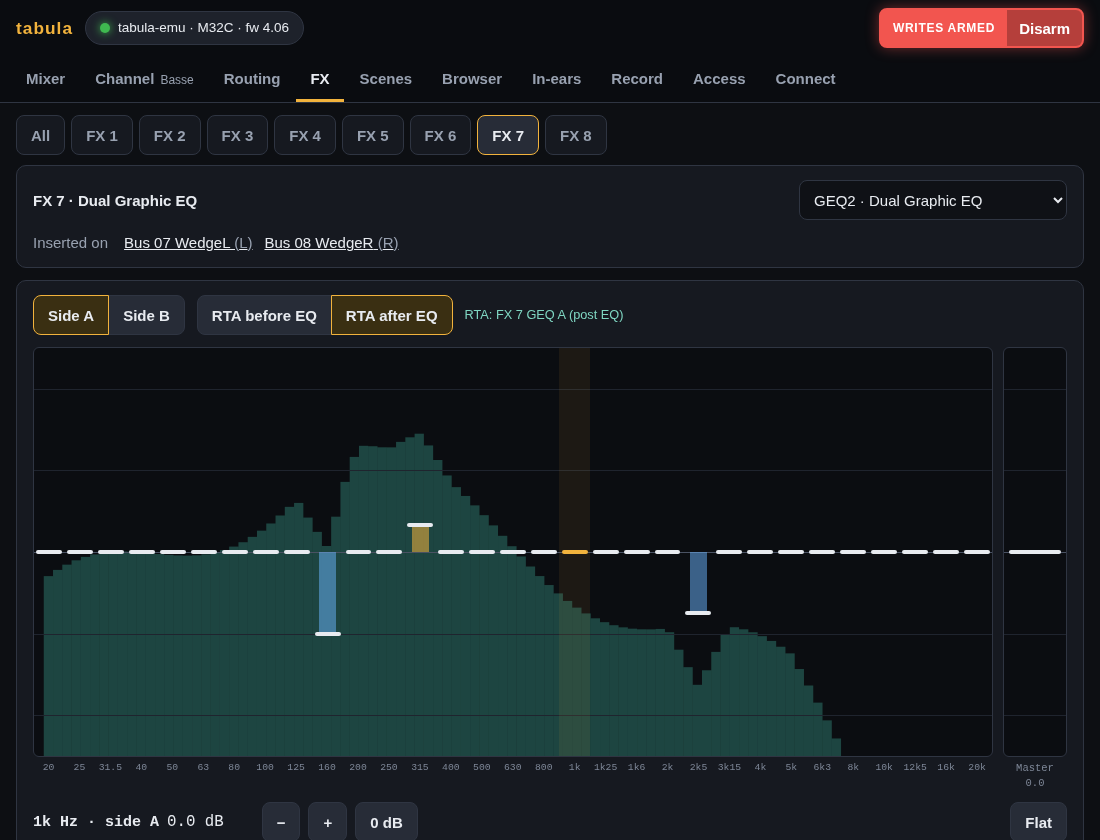Select RTA after EQ
1100x840 pixels.
click(391, 315)
